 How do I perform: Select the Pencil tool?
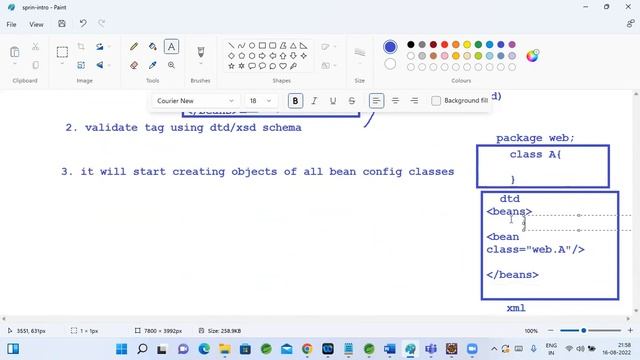(134, 47)
